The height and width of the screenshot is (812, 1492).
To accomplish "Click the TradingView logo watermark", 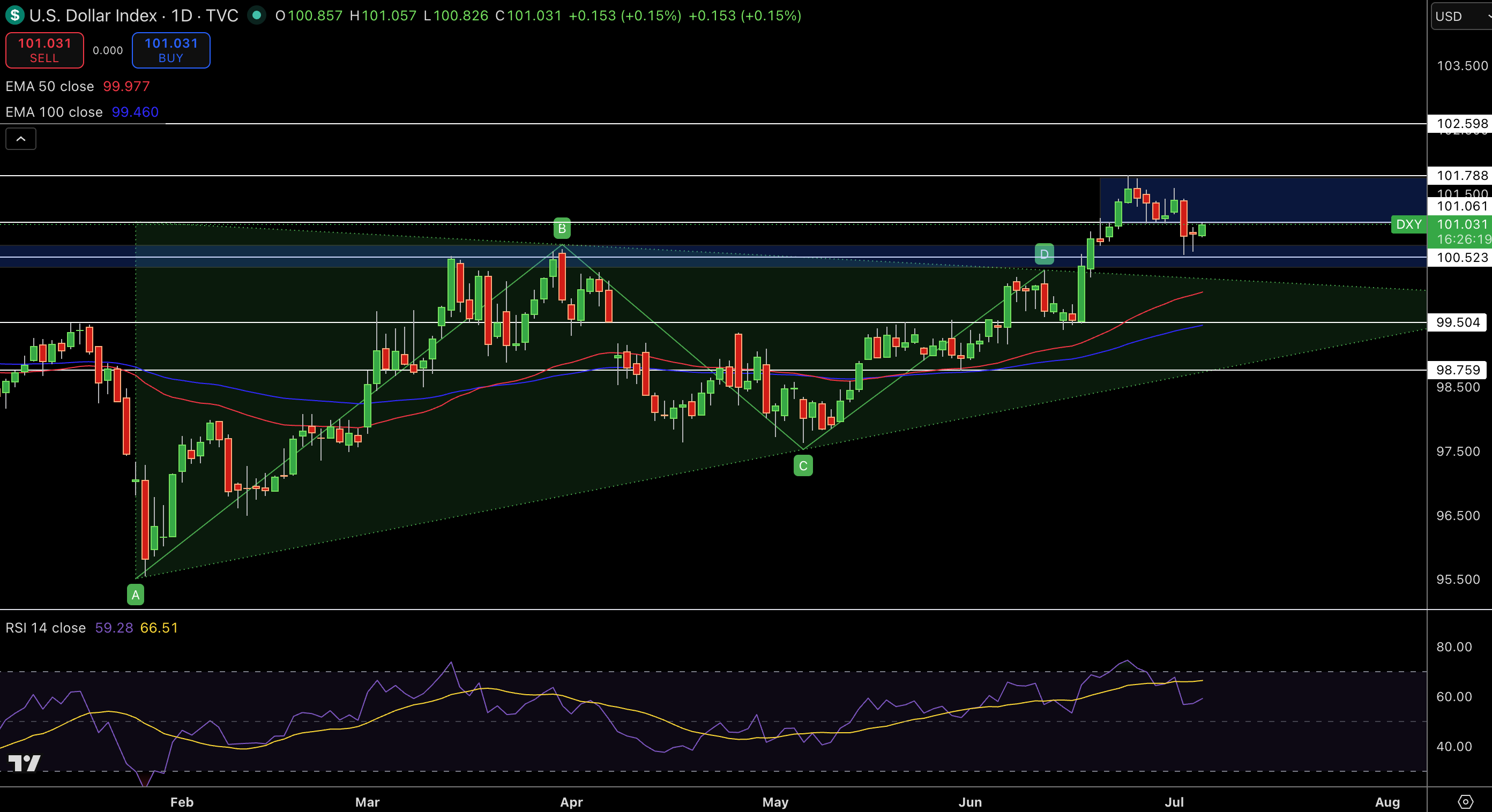I will click(x=24, y=763).
